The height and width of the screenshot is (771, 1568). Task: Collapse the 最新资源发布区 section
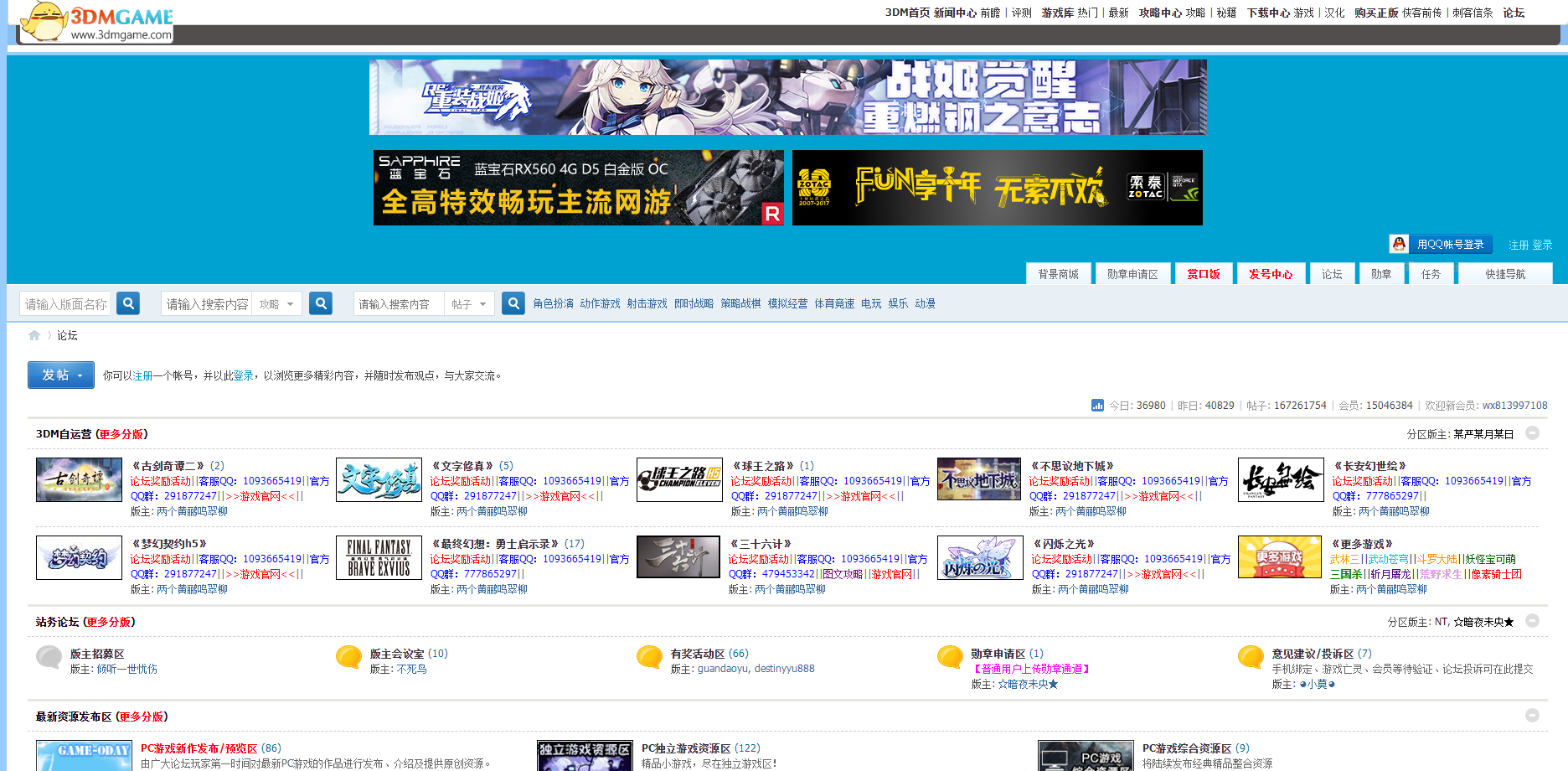click(1532, 716)
